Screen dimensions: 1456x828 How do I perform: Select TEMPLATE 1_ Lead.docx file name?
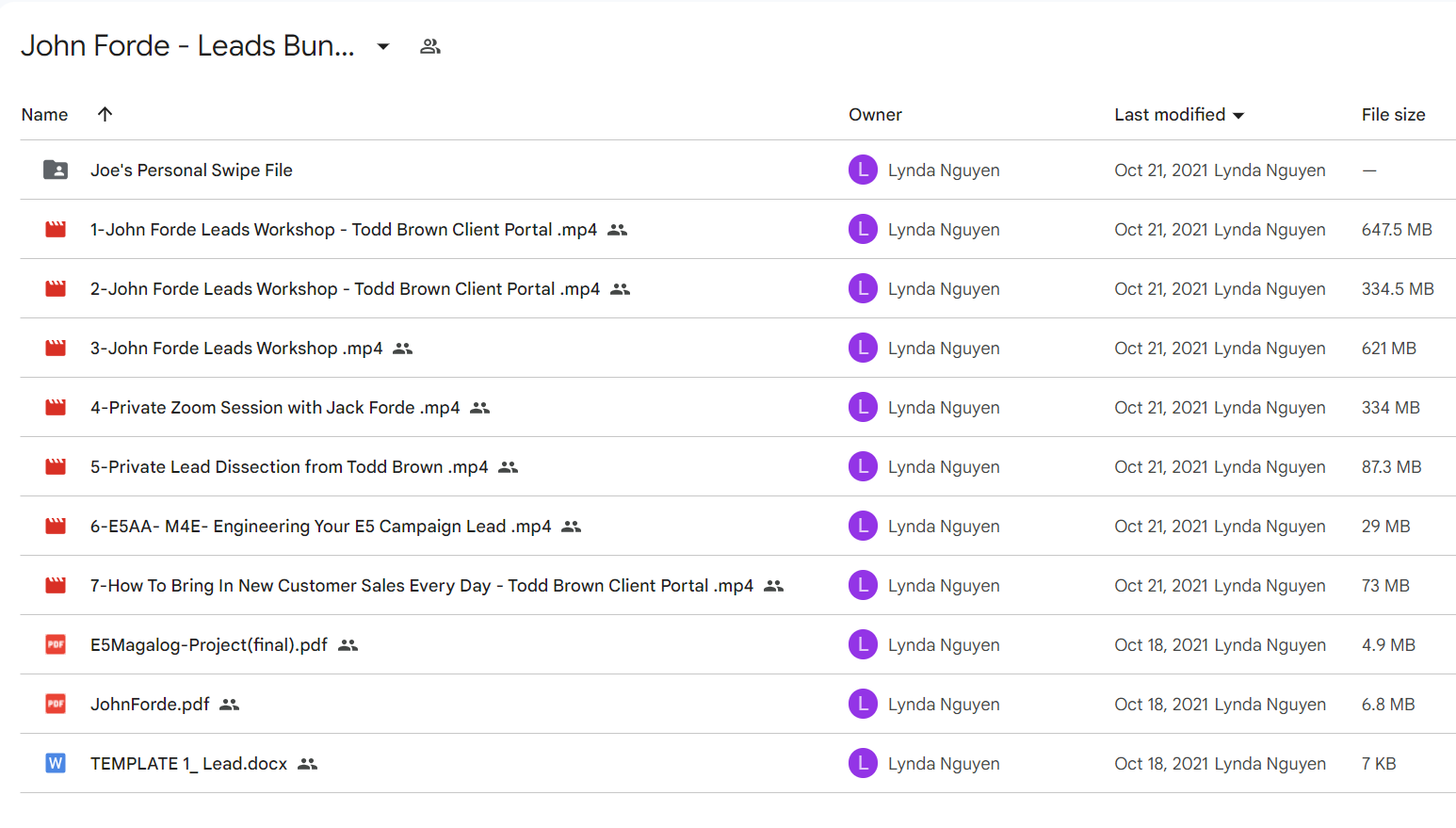188,763
